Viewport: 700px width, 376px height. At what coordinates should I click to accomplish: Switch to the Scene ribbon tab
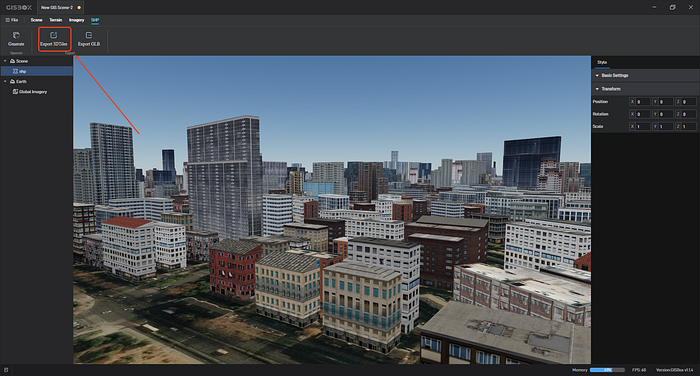37,20
